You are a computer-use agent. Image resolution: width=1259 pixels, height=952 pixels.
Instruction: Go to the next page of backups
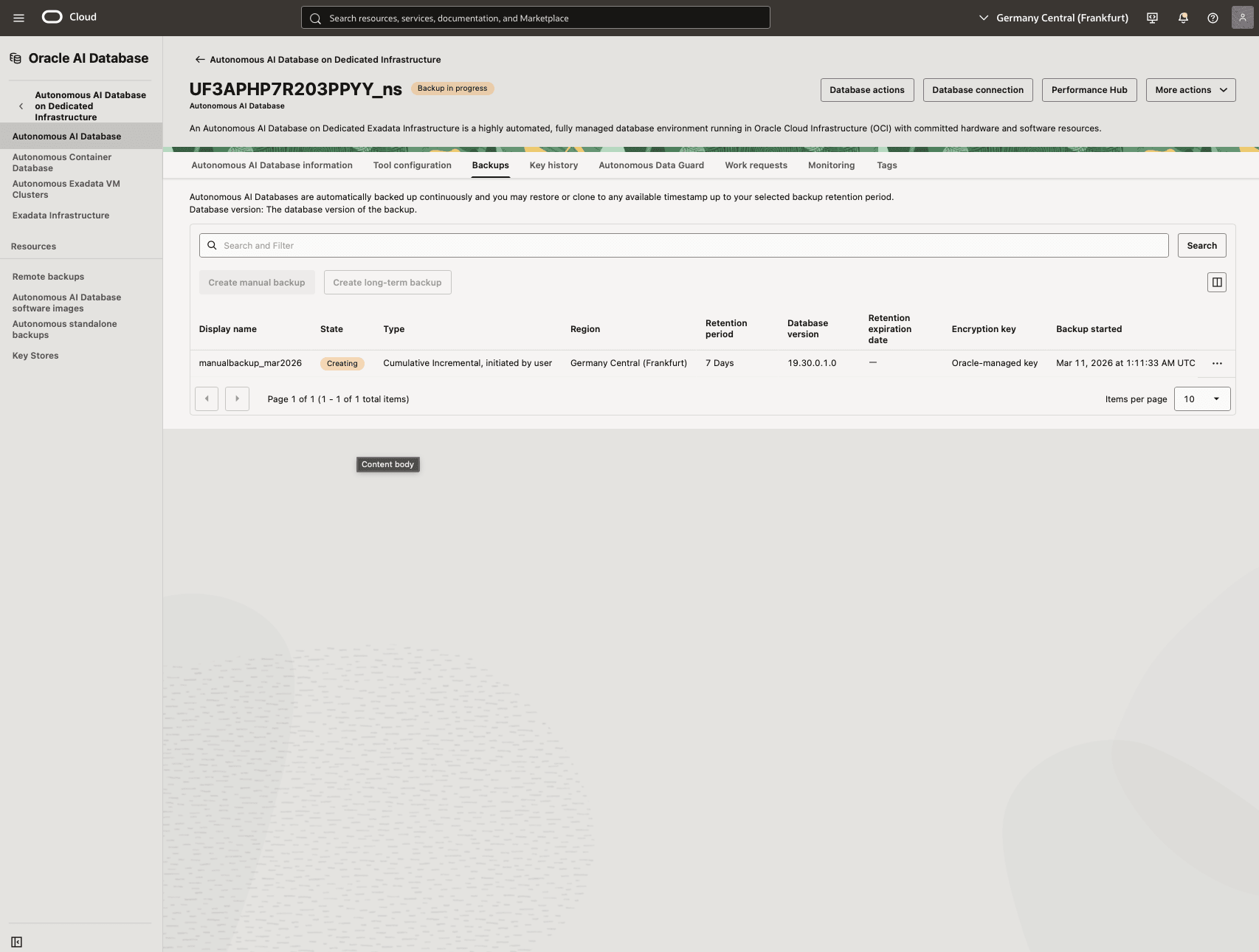[x=237, y=399]
